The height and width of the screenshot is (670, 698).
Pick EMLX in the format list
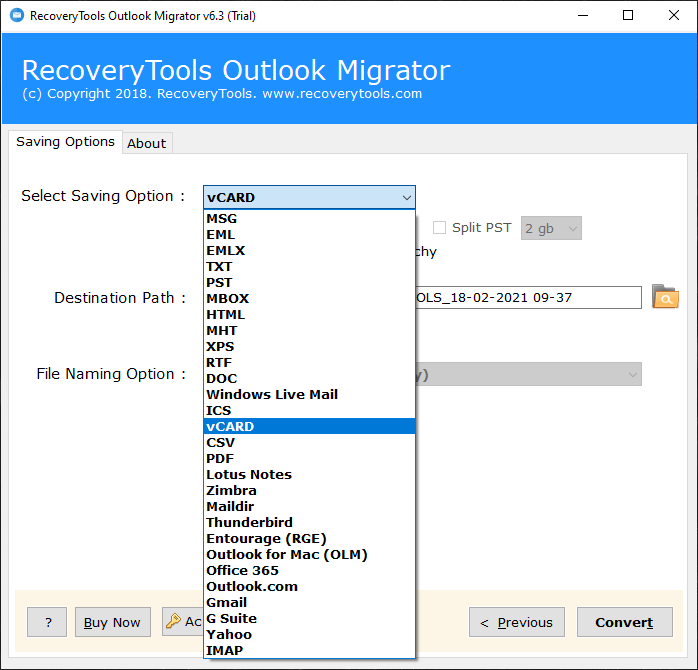309,251
